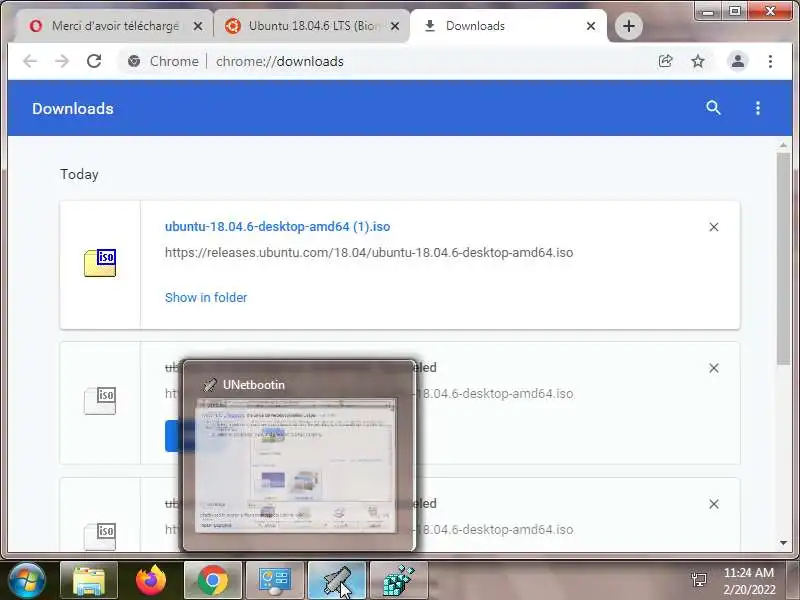This screenshot has width=800, height=600.
Task: Reload the Downloads page
Action: 94,61
